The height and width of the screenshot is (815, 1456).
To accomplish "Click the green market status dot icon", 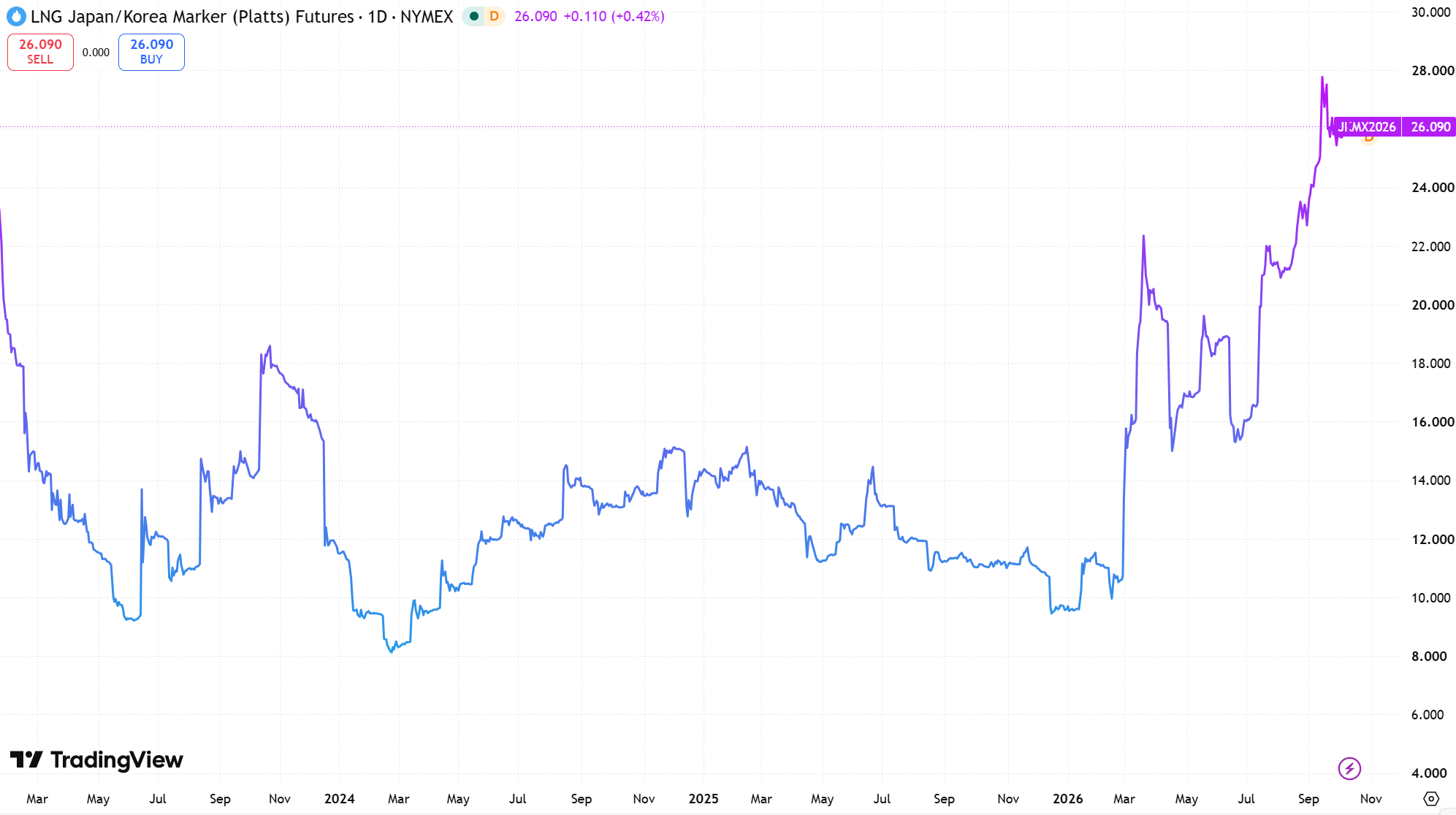I will (474, 16).
